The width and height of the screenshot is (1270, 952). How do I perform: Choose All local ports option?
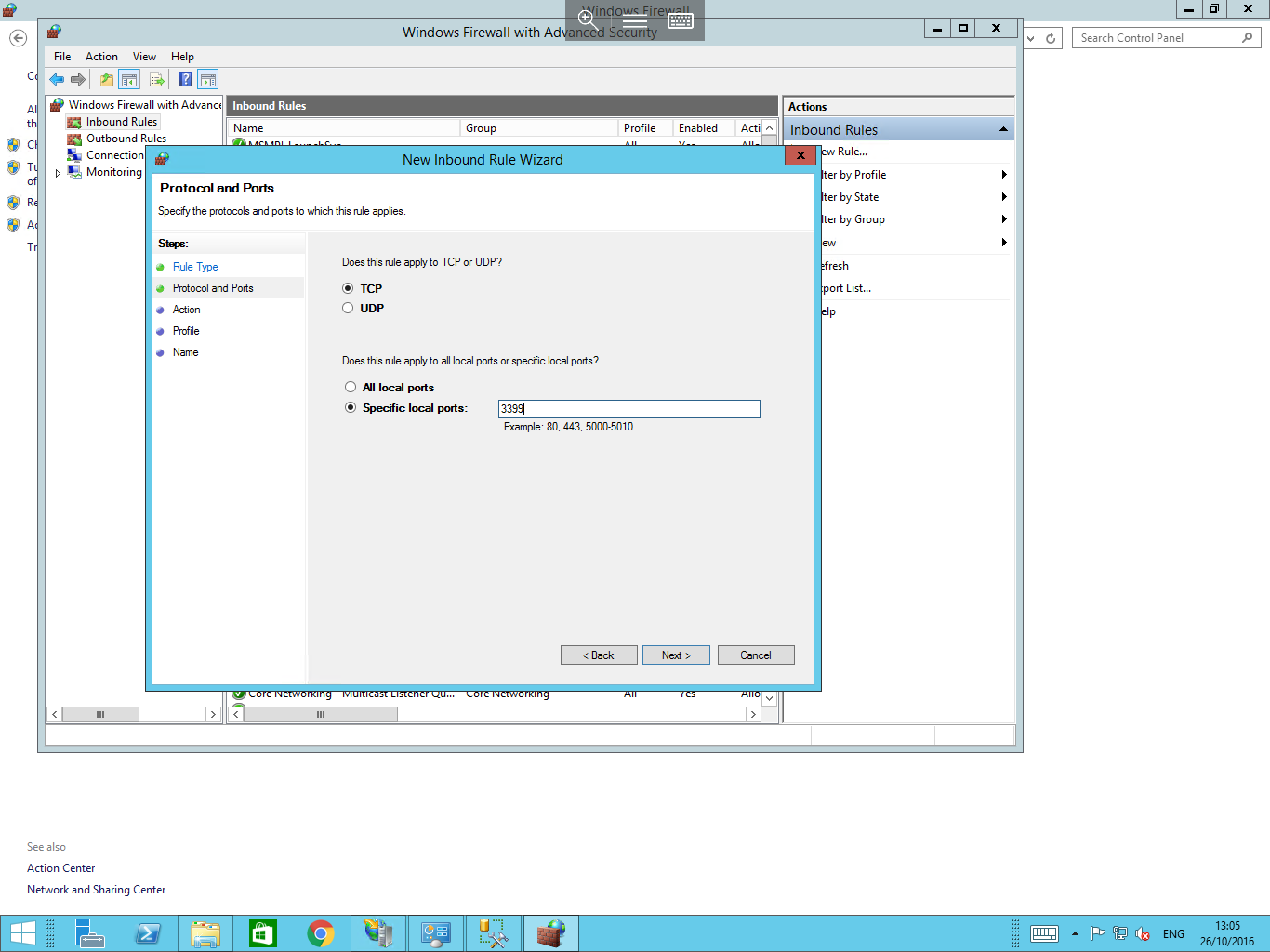(x=350, y=386)
